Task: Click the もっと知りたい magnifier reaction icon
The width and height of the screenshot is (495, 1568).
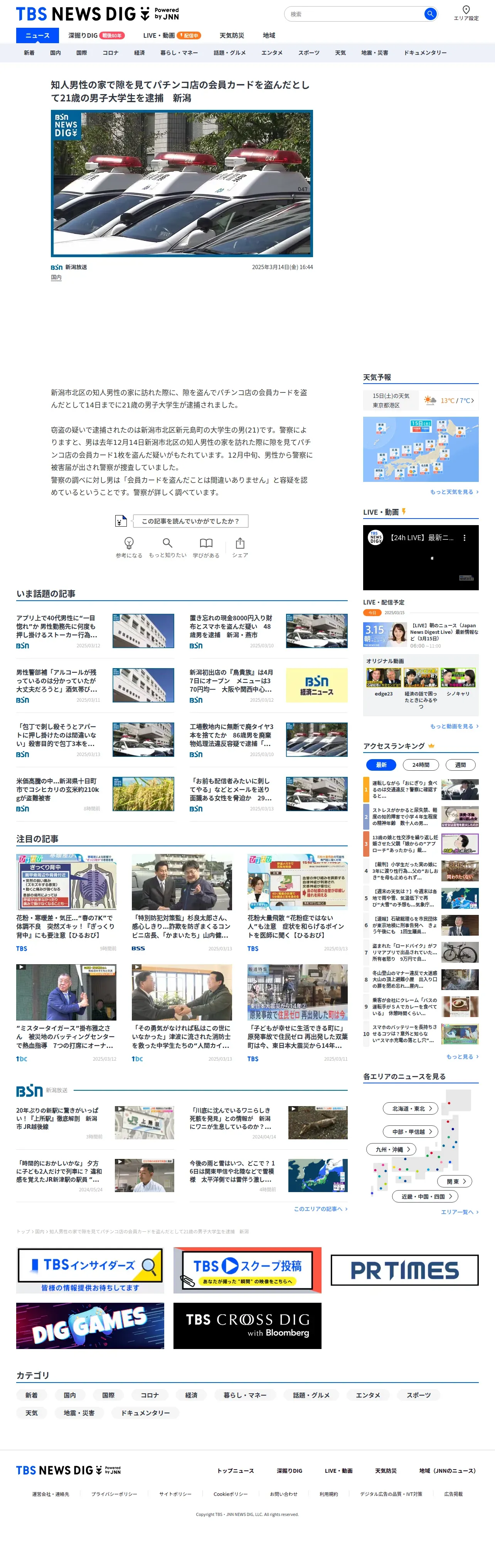Action: pos(167,542)
